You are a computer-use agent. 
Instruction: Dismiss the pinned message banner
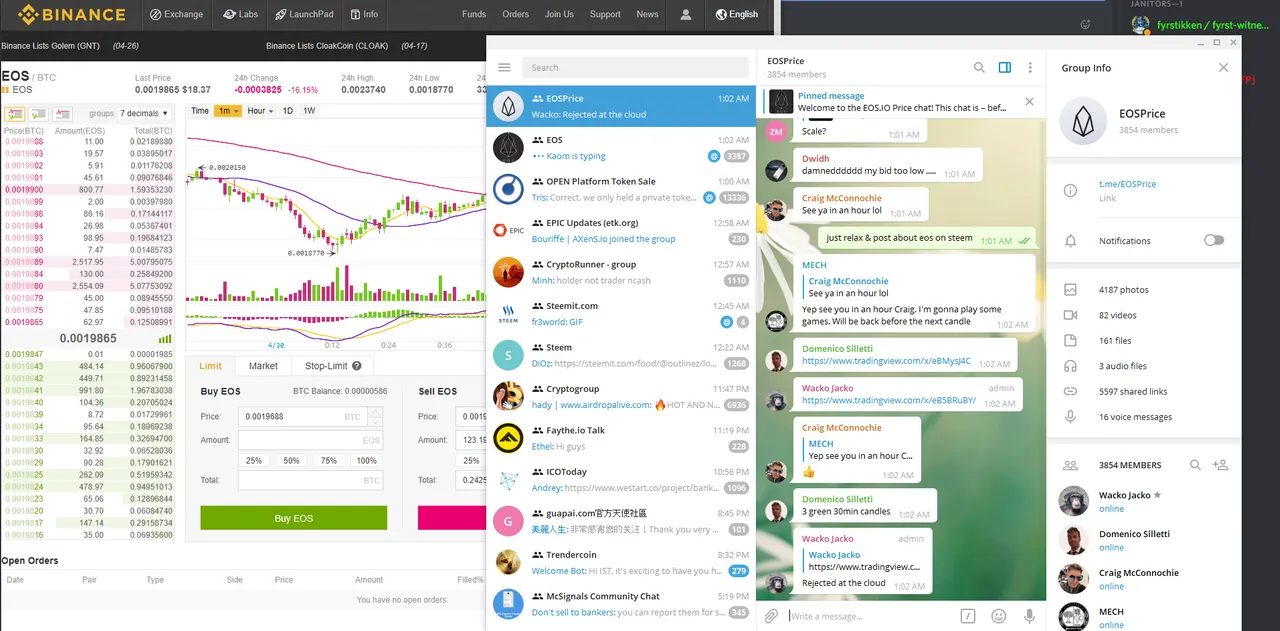click(1029, 102)
